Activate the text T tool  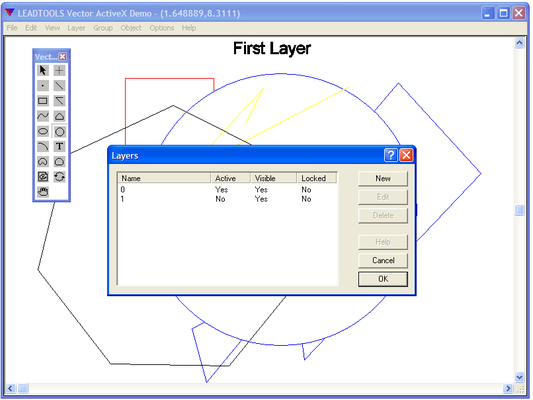59,146
